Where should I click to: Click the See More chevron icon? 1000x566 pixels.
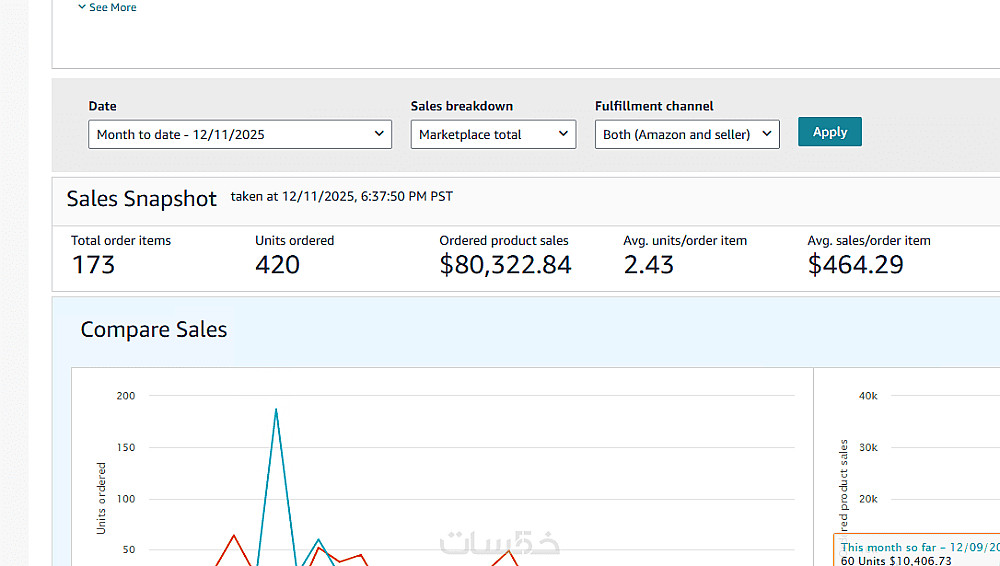(82, 7)
